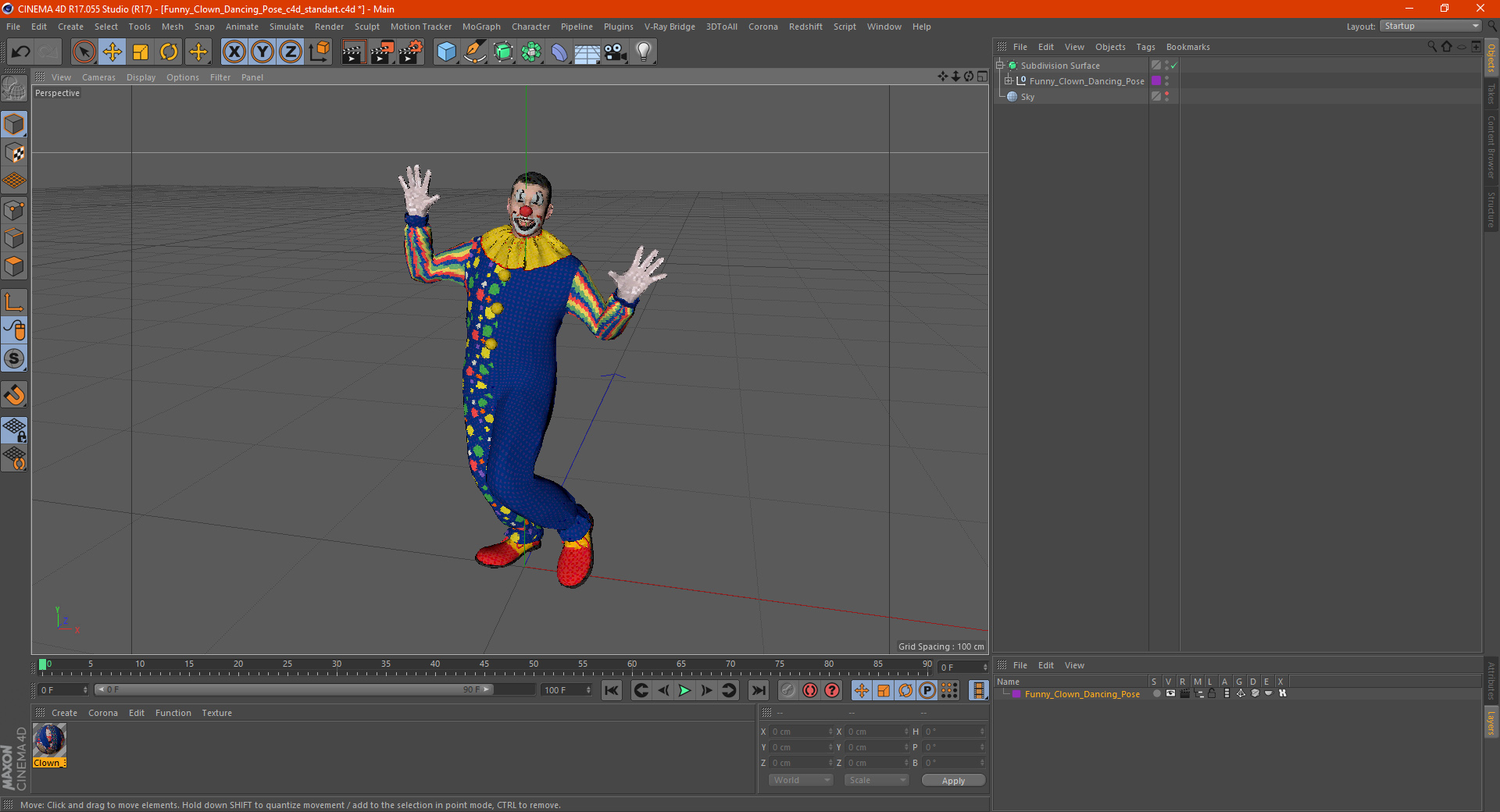Viewport: 1500px width, 812px height.
Task: Click Make Editable icon in left sidebar
Action: (14, 88)
